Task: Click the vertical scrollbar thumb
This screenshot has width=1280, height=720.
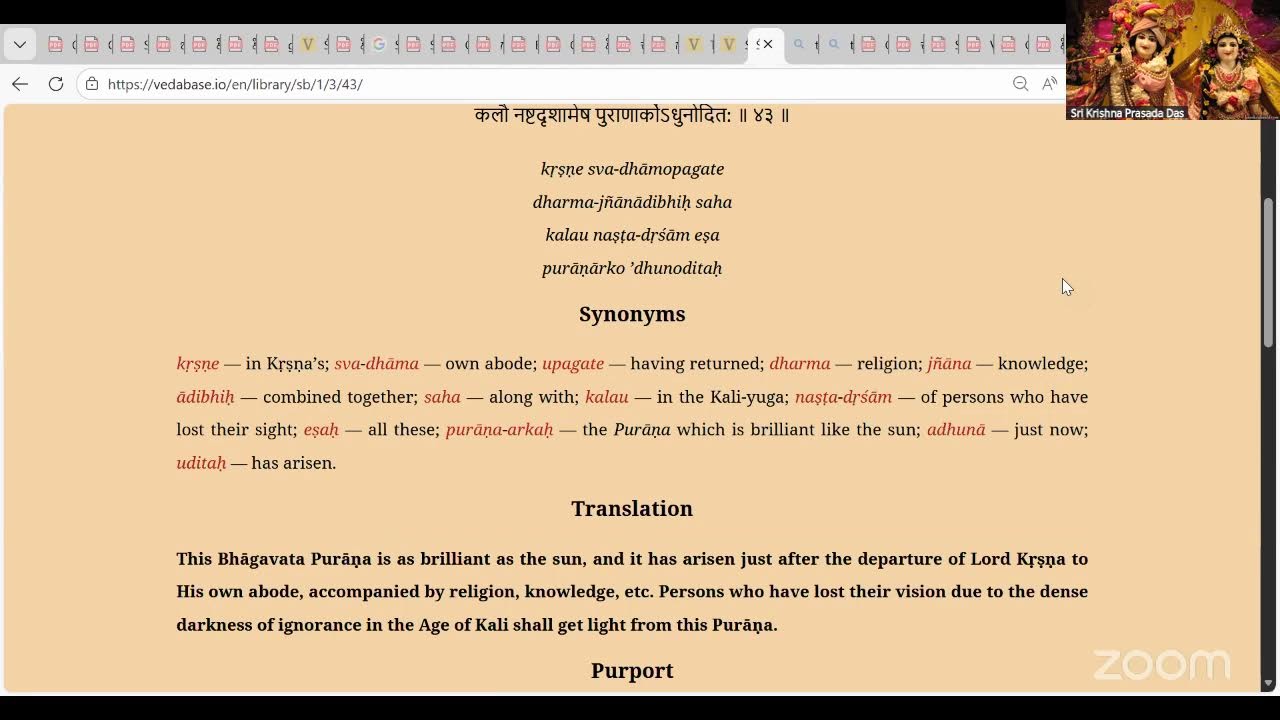Action: [1269, 272]
